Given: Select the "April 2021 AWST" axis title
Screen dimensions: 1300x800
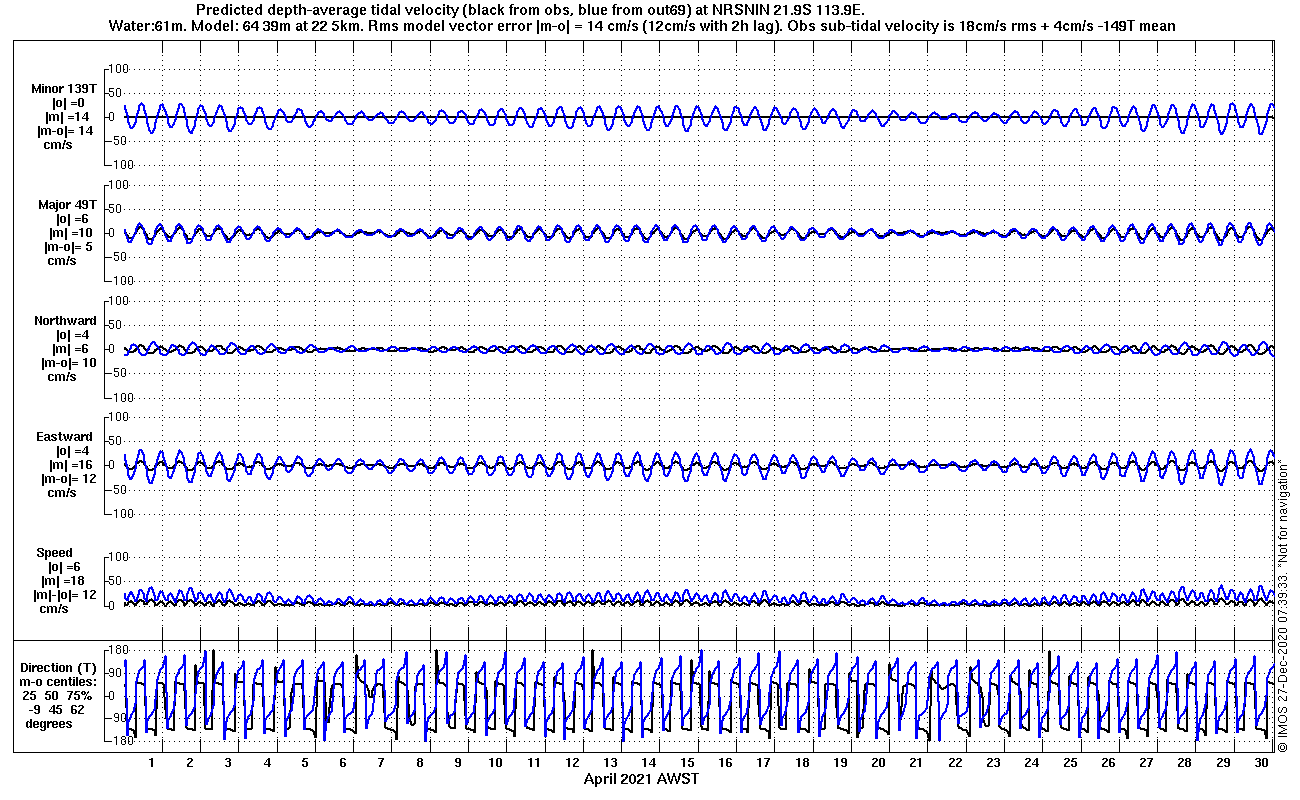Looking at the screenshot, I should [641, 779].
